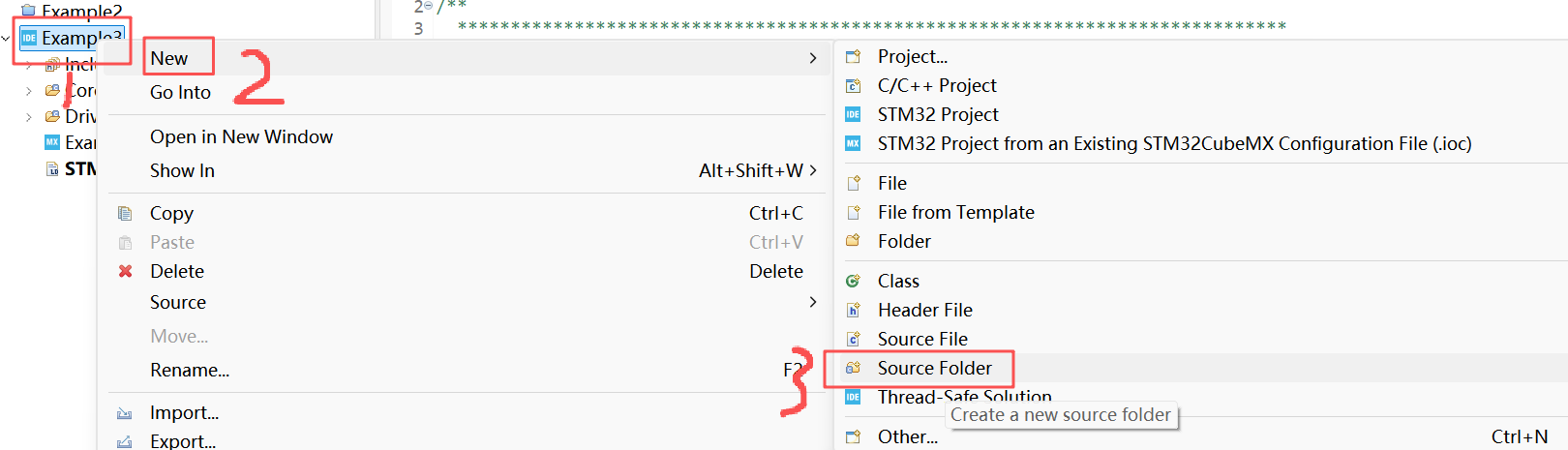Click the File from Template icon
This screenshot has height=450, width=1568.
pyautogui.click(x=853, y=212)
